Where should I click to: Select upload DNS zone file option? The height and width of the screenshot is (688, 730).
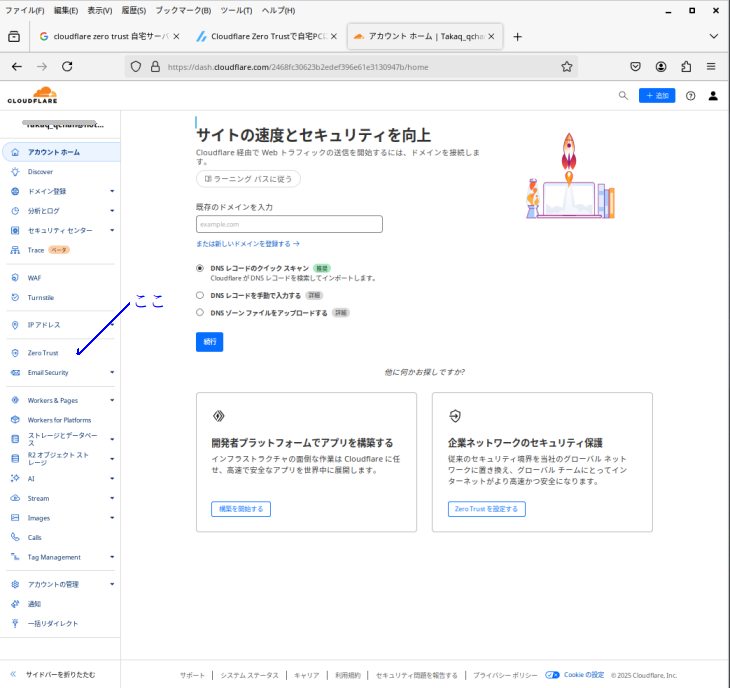[200, 312]
